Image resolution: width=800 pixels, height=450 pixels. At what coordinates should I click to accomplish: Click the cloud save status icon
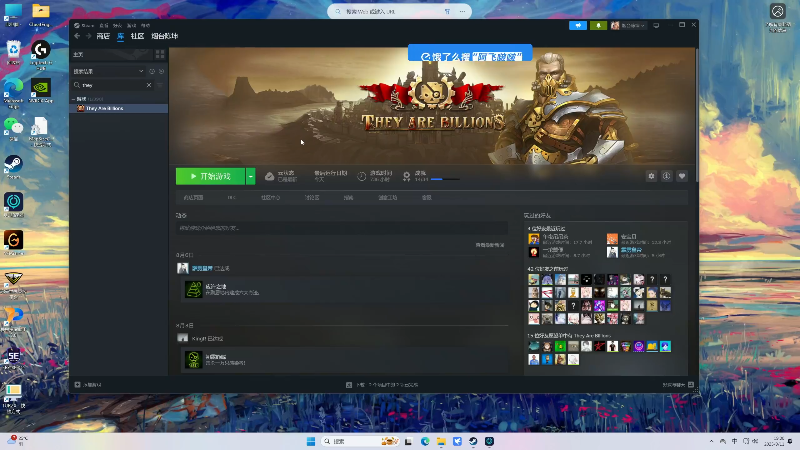[x=269, y=177]
